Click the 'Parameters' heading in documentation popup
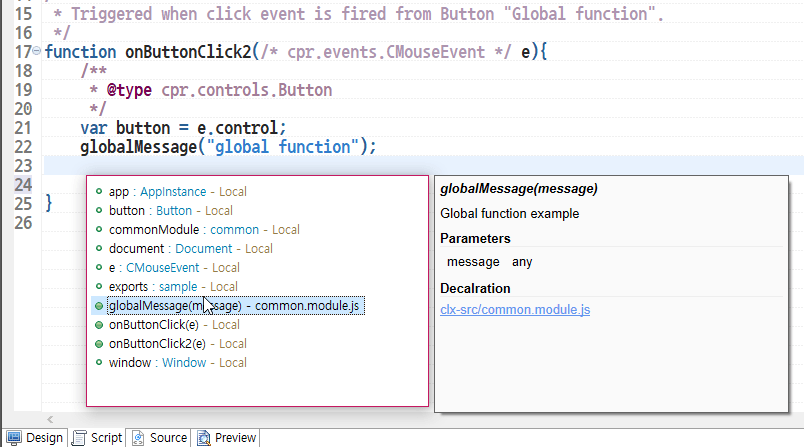Viewport: 804px width, 447px height. 475,239
